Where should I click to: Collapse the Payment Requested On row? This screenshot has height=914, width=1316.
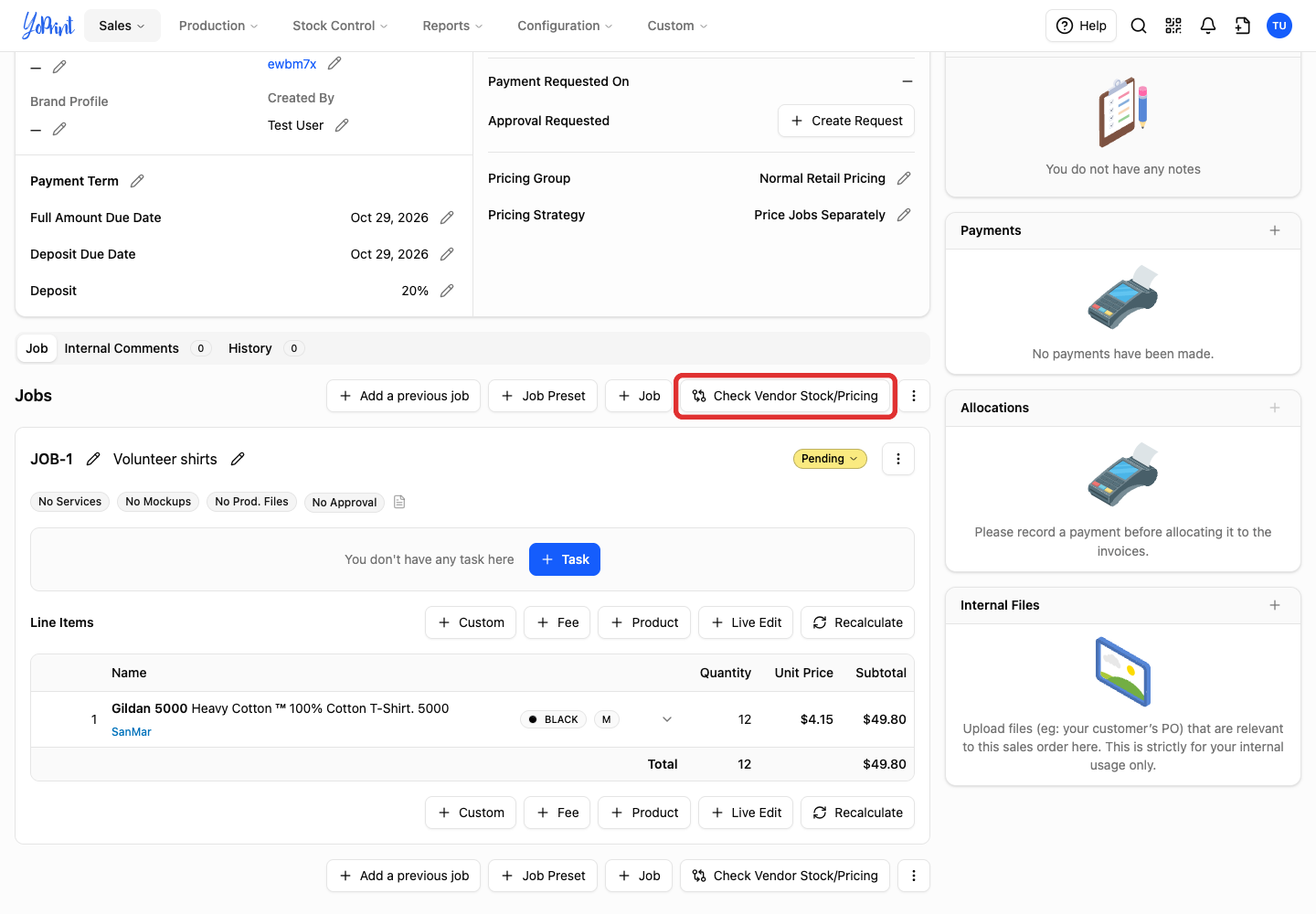907,81
